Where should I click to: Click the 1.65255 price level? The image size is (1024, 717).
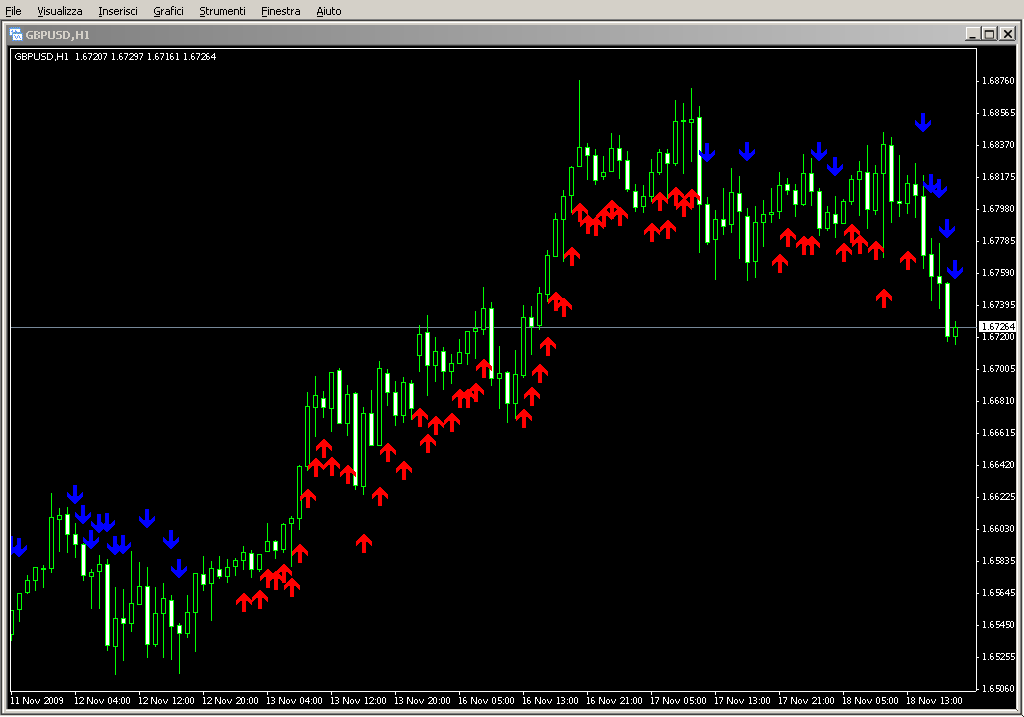(999, 657)
